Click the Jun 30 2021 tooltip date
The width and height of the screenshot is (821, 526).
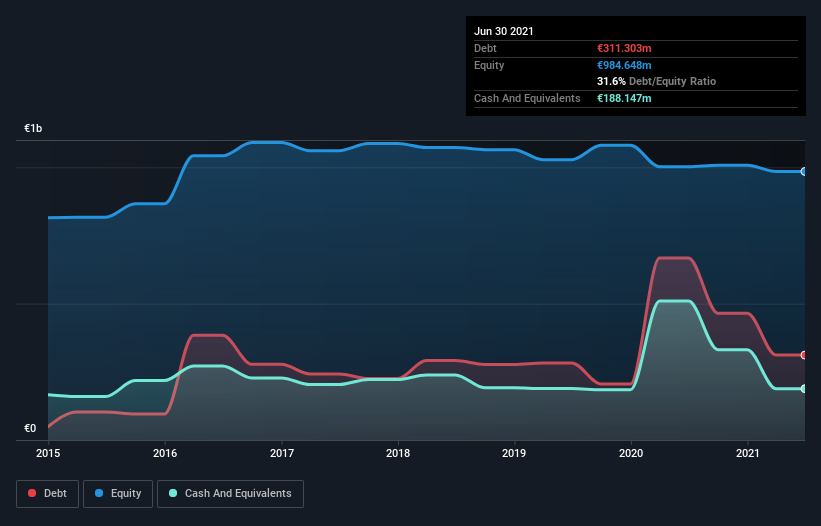coord(504,31)
